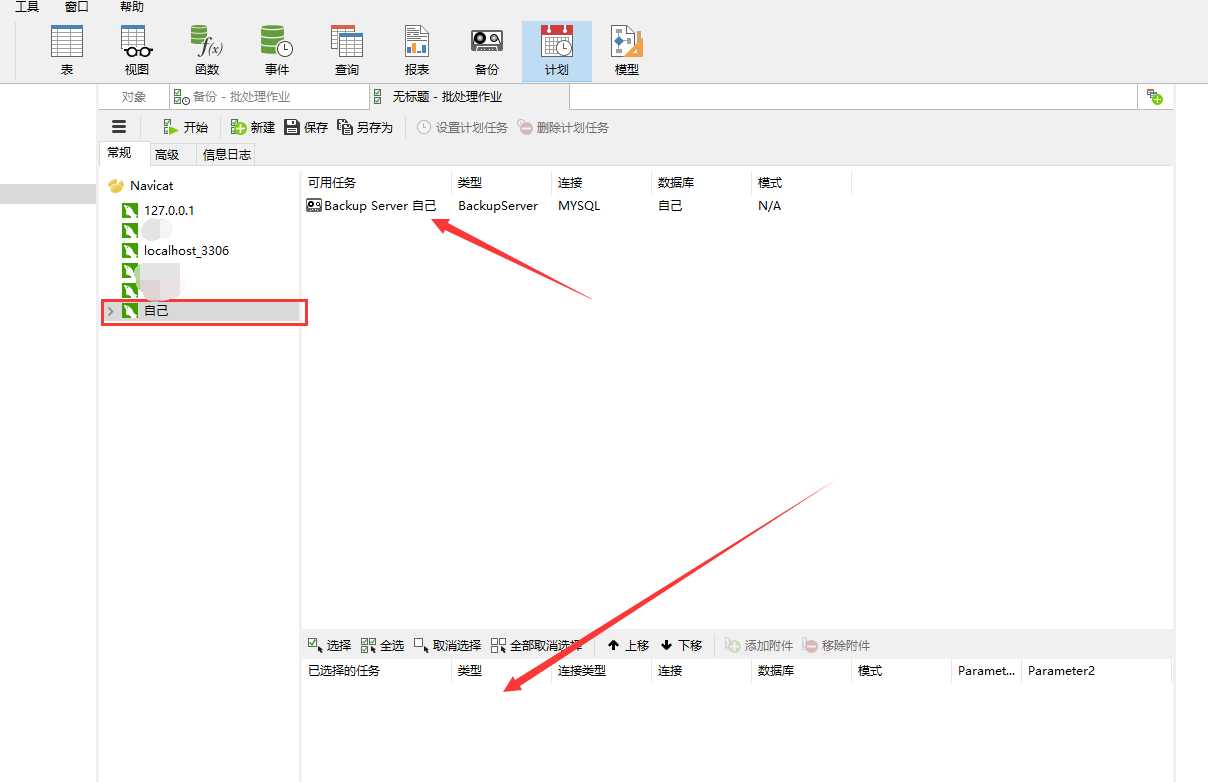Click 设置计划任务 button
Screen dimensions: 1208x782
click(x=462, y=127)
